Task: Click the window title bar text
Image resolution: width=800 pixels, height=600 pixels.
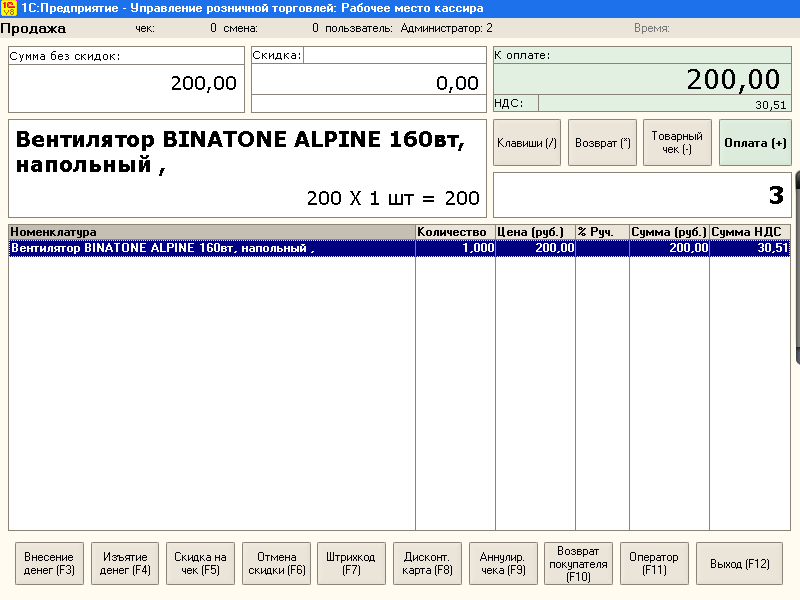Action: [x=252, y=8]
